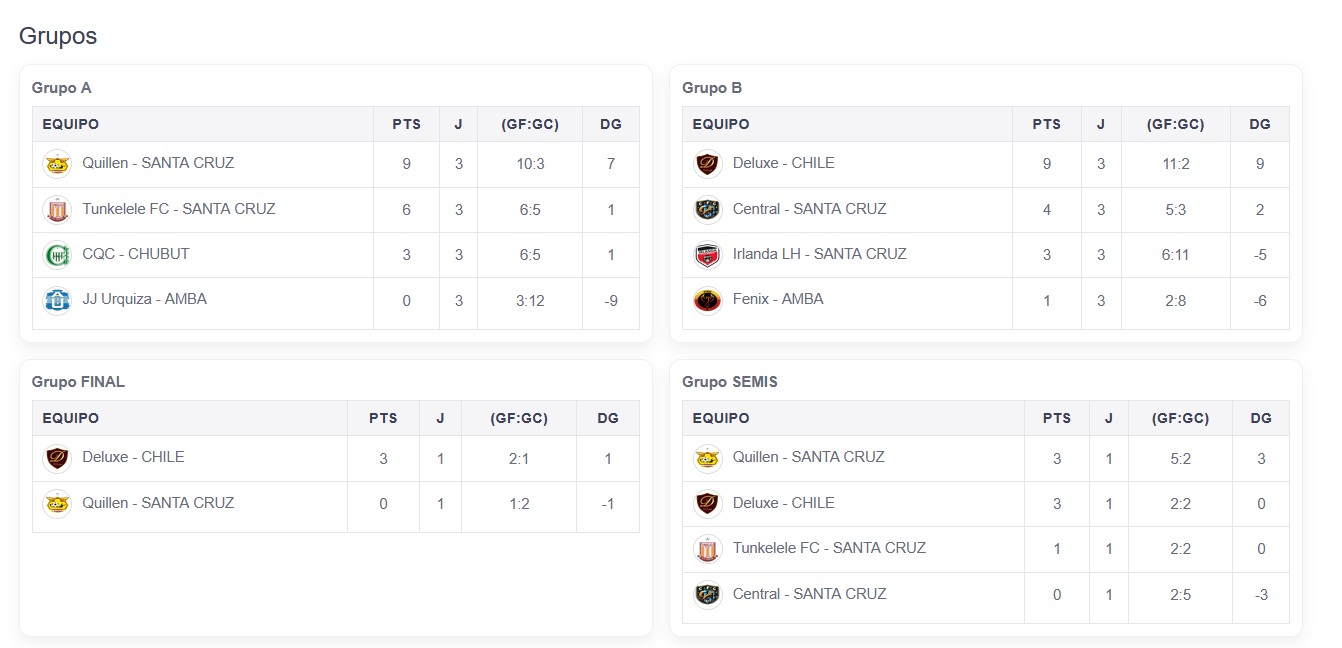Click the Quillen team logo in Grupo A
Viewport: 1342px width, 648px height.
[x=58, y=164]
